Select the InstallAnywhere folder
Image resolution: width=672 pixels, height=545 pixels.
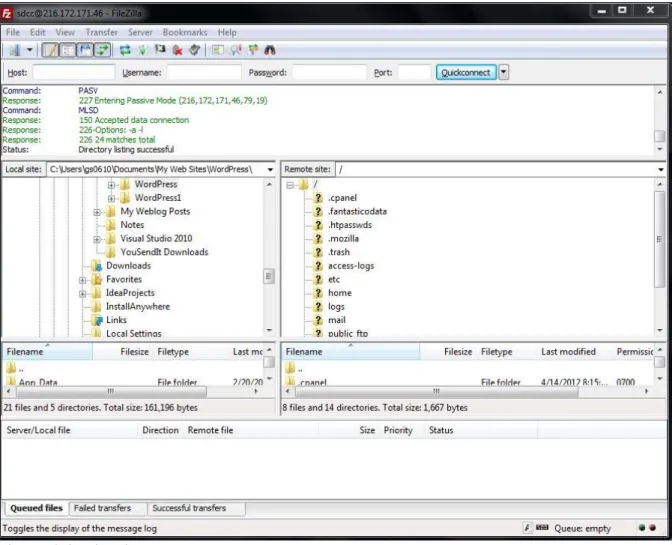(x=138, y=306)
